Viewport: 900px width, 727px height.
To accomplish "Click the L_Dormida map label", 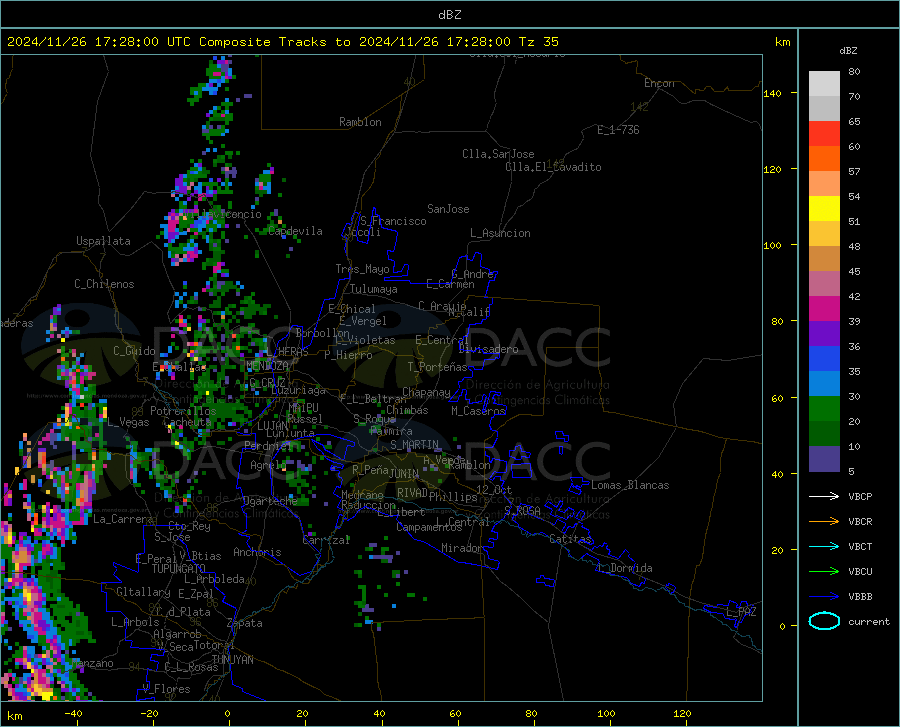I will [x=624, y=568].
